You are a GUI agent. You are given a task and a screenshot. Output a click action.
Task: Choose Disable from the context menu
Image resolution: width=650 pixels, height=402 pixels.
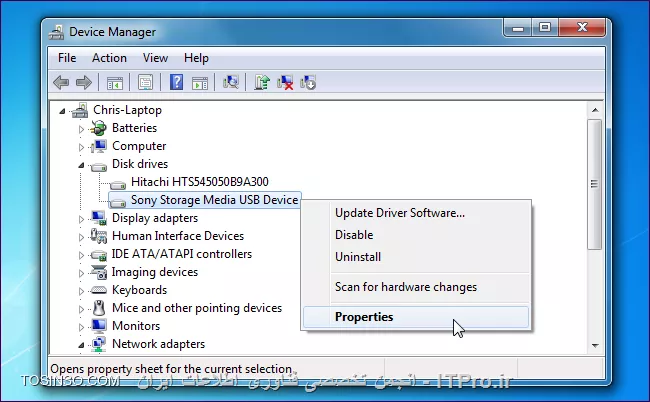416,235
